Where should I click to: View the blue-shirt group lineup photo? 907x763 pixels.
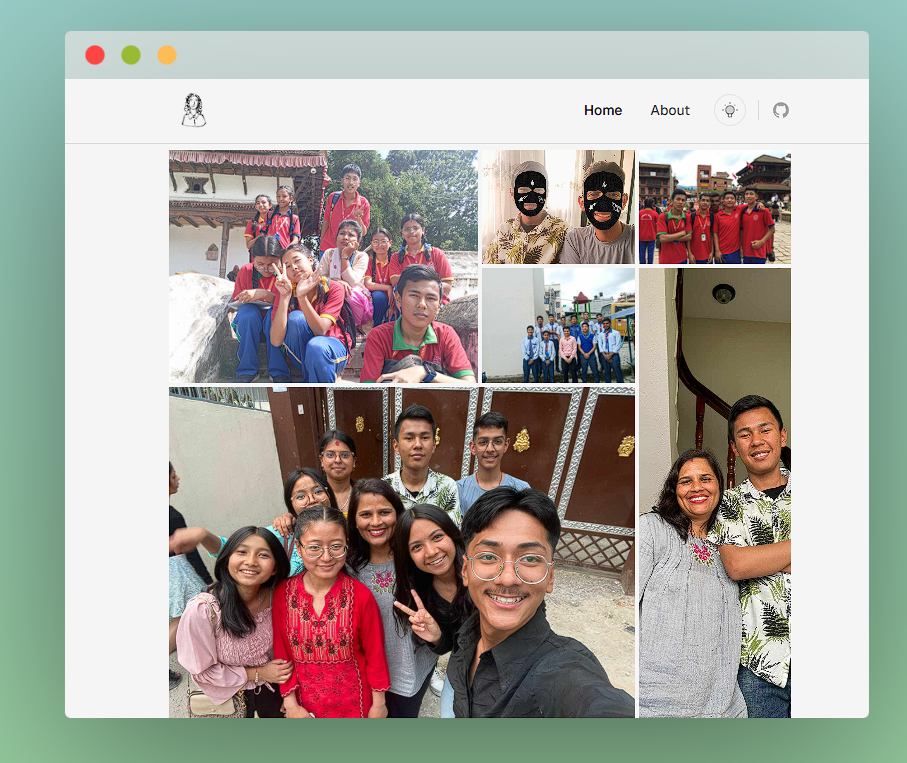(x=557, y=326)
